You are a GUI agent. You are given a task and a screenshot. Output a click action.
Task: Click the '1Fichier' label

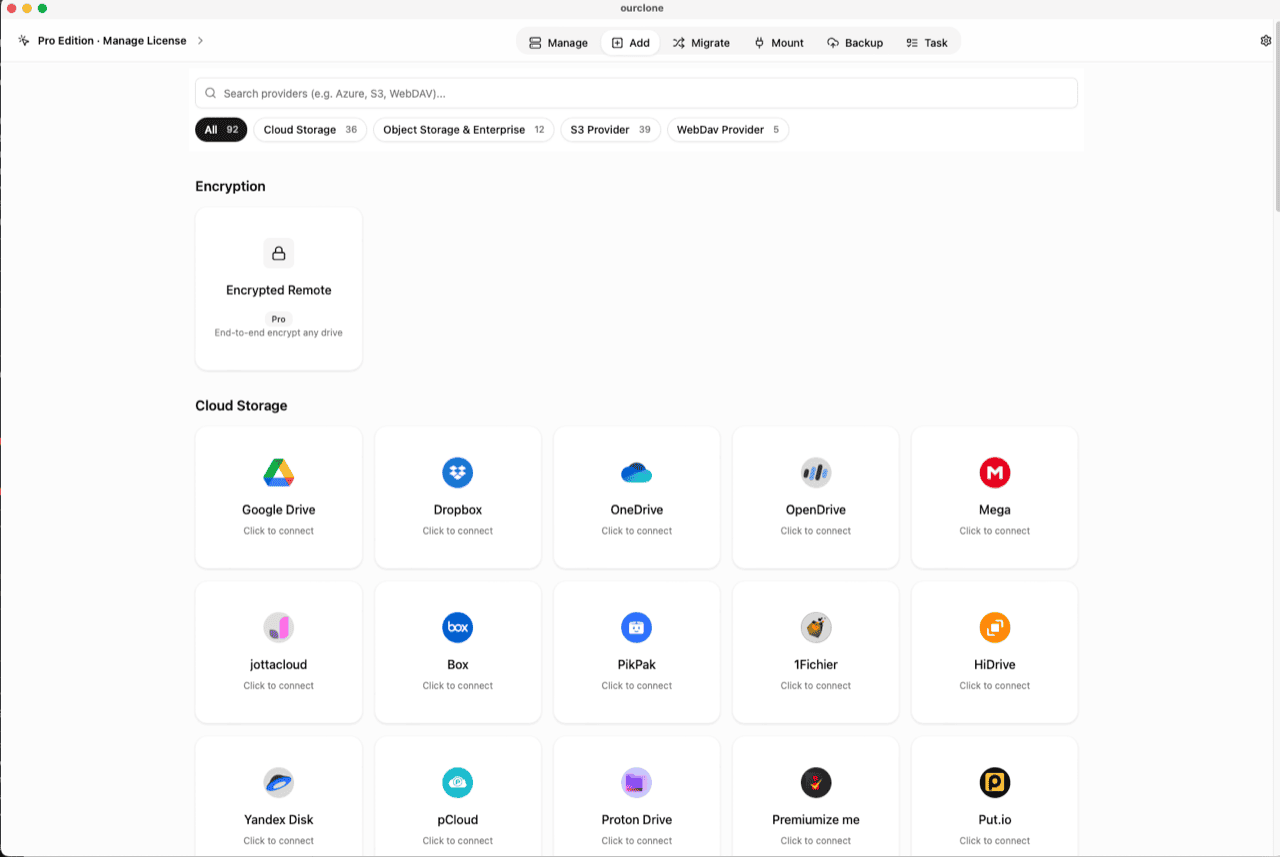pos(816,665)
